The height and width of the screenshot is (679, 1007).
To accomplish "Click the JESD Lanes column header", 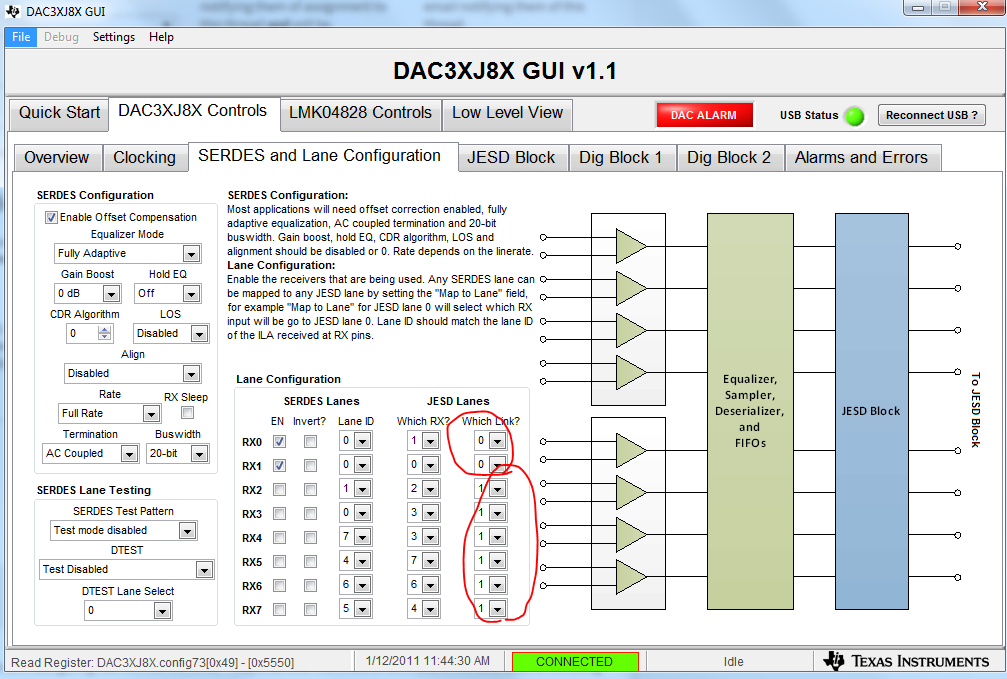I will [x=458, y=401].
